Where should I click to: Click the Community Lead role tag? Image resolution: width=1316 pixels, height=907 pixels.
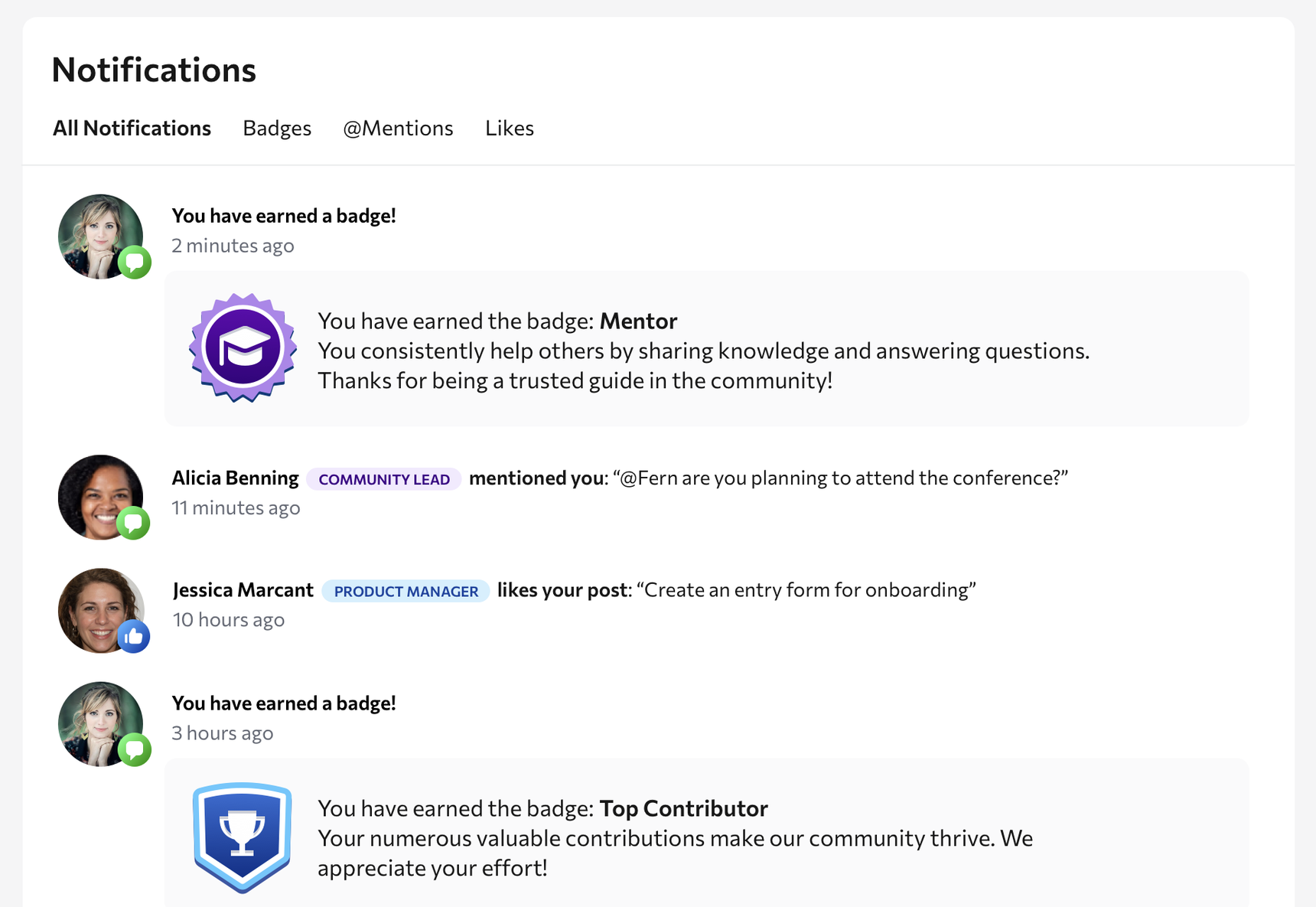tap(384, 479)
